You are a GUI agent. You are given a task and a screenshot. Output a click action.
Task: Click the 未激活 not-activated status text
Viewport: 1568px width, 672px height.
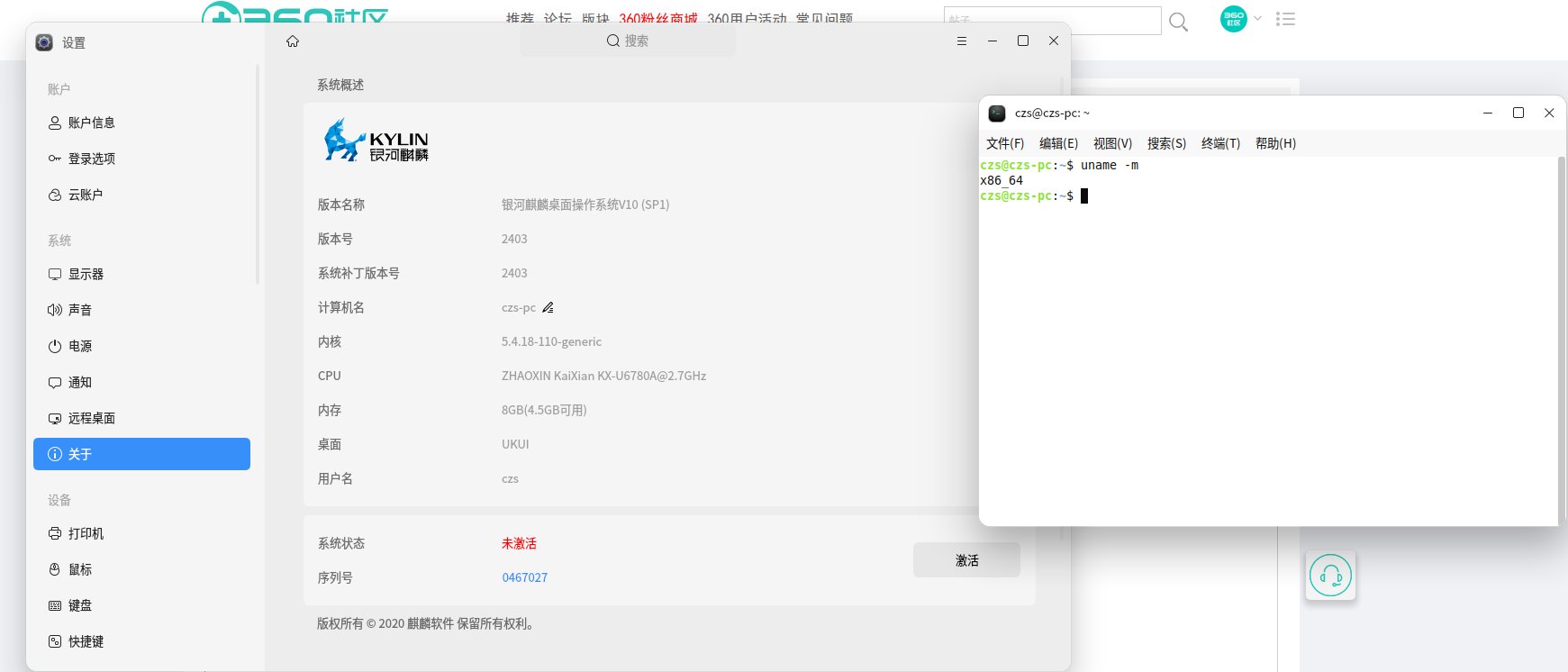(519, 544)
